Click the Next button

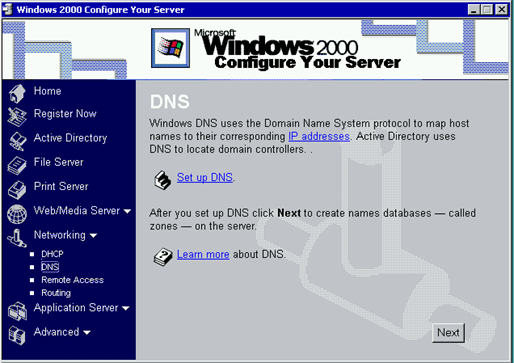click(x=448, y=333)
